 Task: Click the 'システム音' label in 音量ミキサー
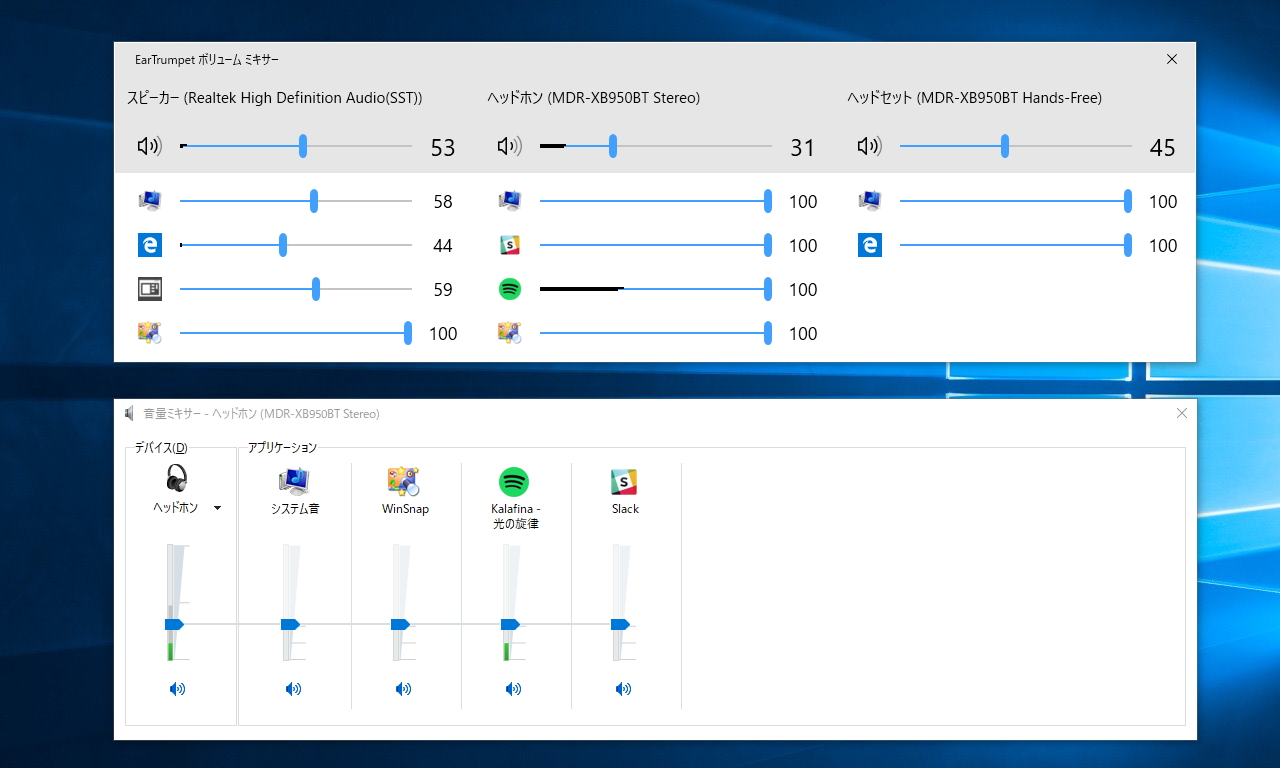click(x=295, y=509)
